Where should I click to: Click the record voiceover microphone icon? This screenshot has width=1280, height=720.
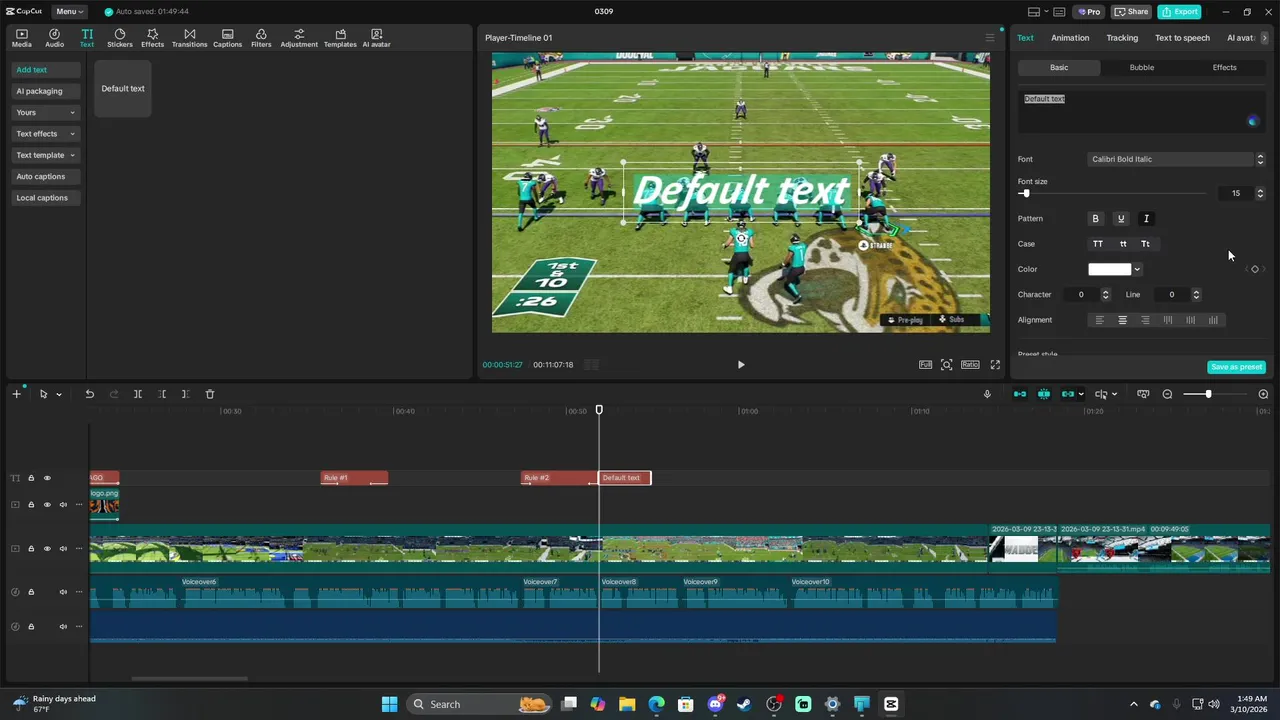point(987,394)
